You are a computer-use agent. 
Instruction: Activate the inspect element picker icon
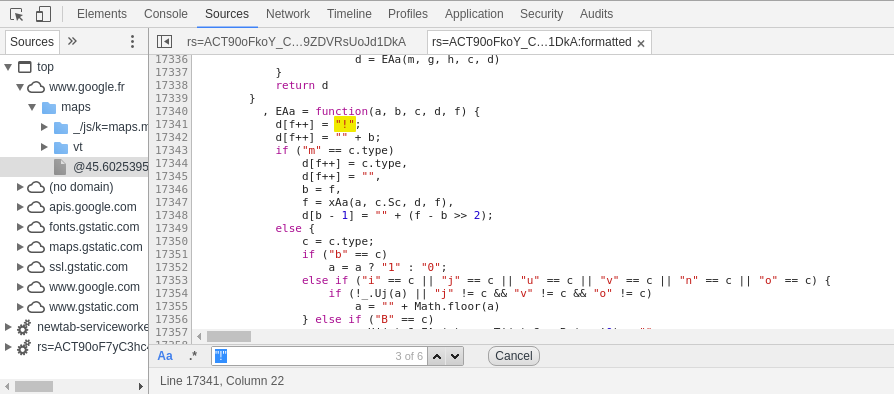[x=17, y=14]
